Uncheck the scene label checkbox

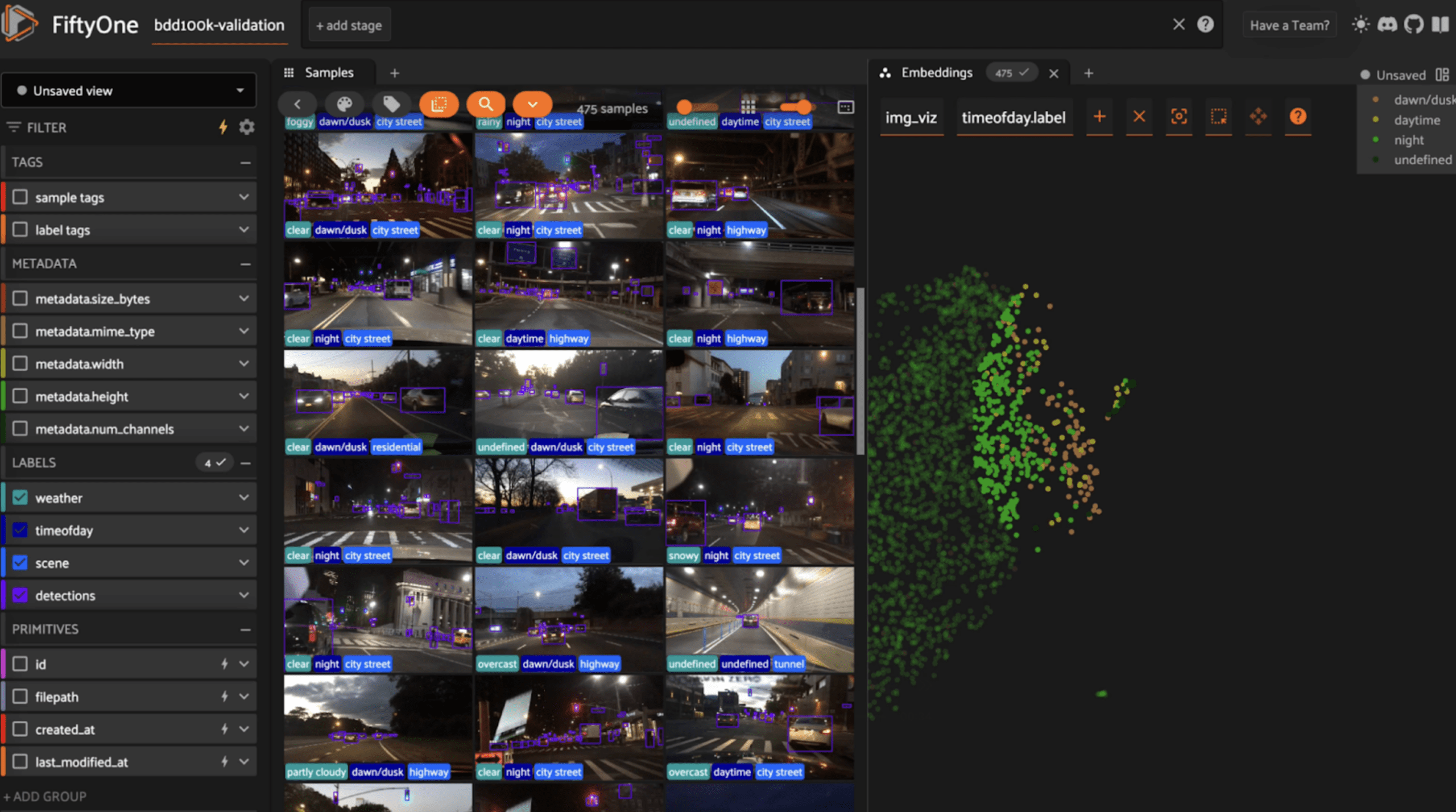20,562
